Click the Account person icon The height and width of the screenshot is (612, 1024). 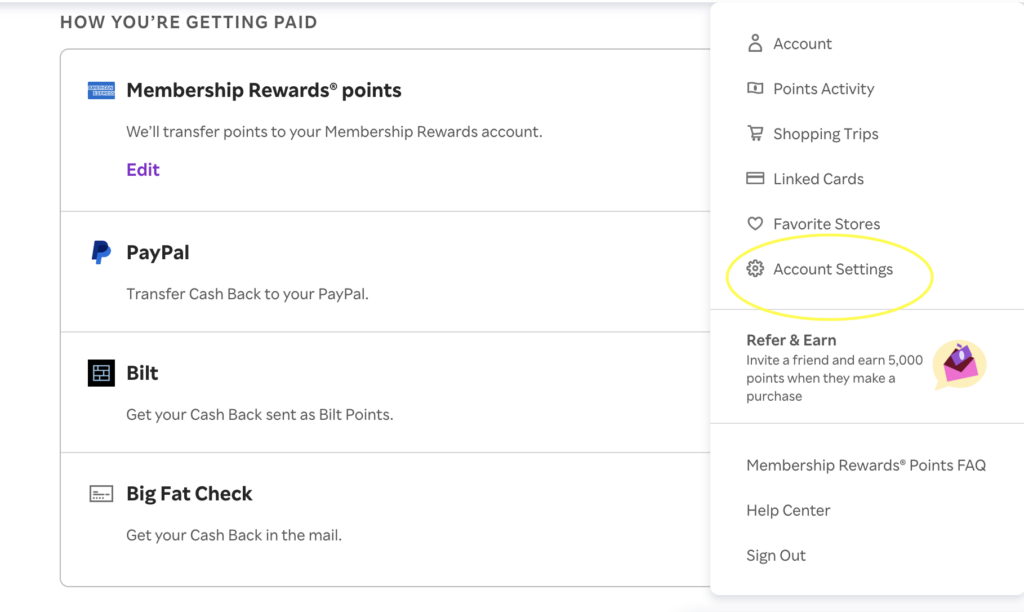755,43
